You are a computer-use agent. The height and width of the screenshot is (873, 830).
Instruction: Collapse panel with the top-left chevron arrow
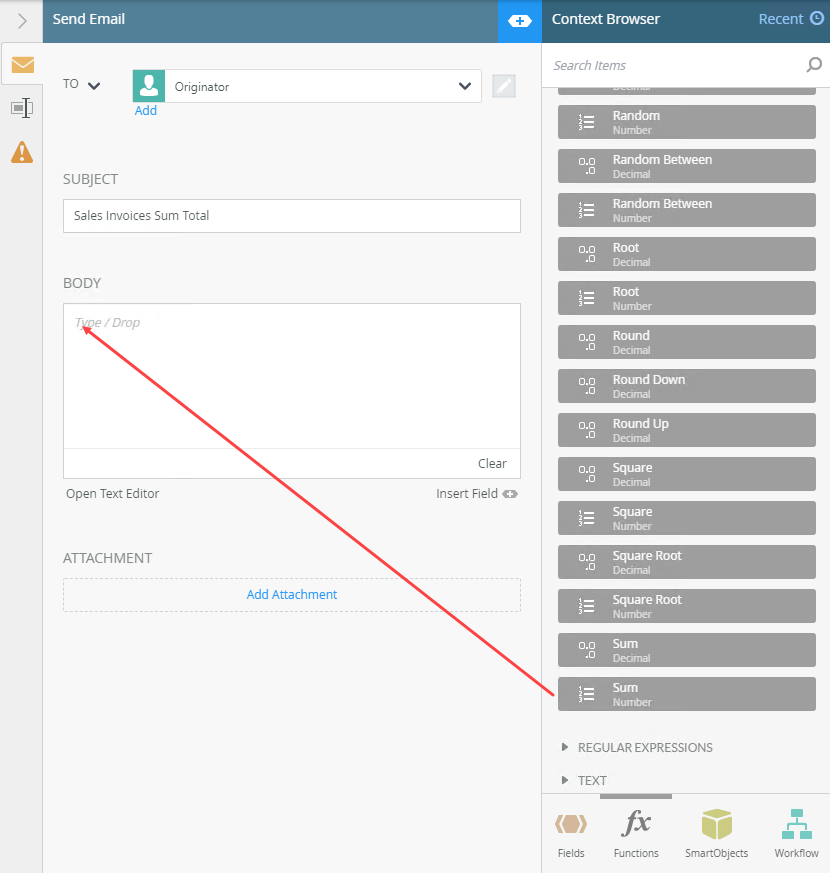(22, 21)
